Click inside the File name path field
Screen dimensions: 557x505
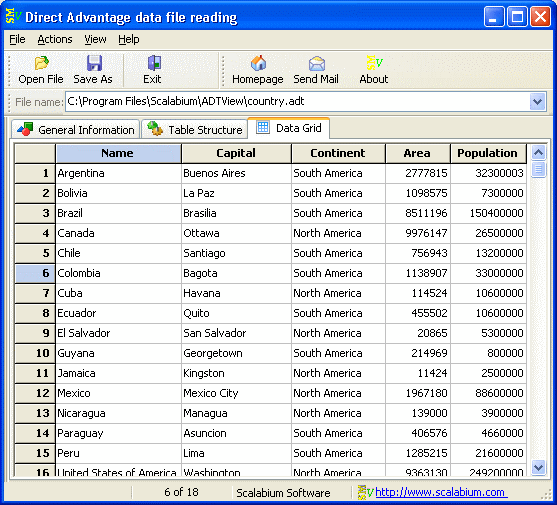click(297, 102)
